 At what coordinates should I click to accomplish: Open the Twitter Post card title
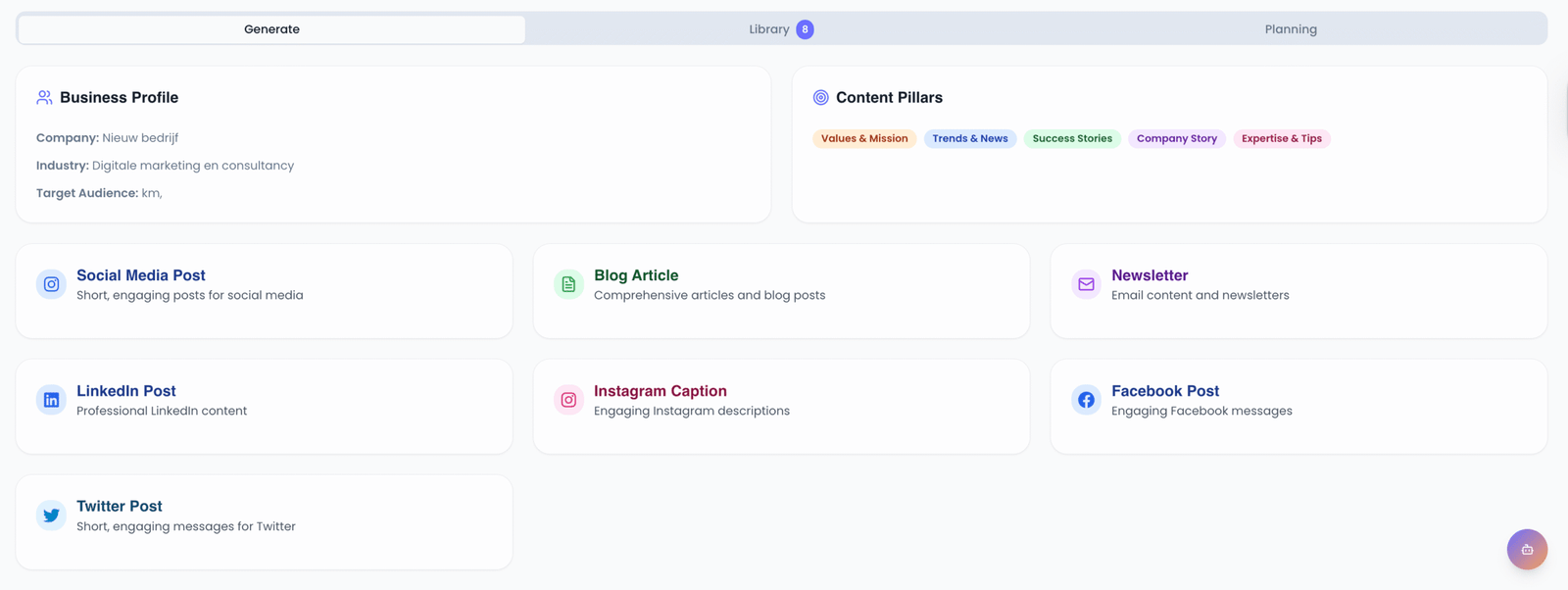click(120, 507)
